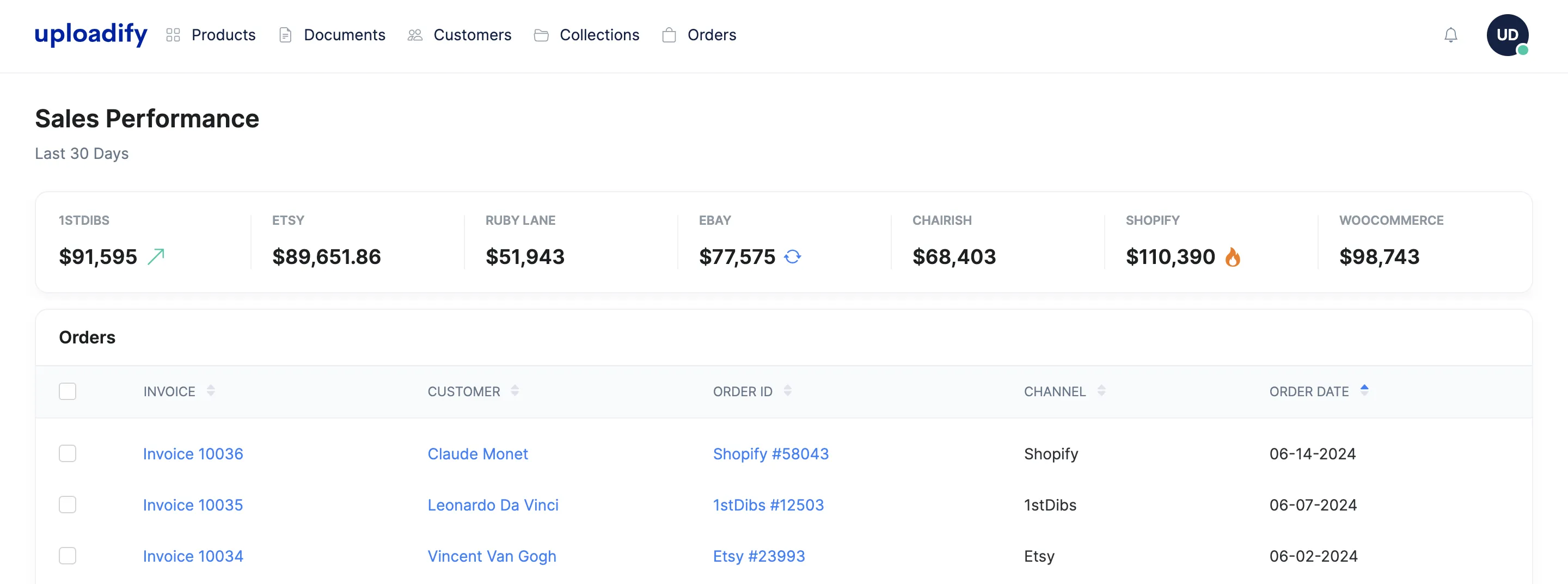Screen dimensions: 1568x584
Task: Click the Collections folder icon
Action: 541,35
